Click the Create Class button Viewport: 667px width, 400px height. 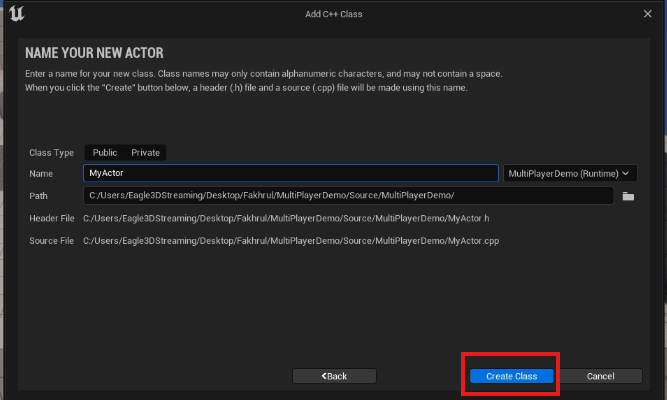(x=511, y=376)
